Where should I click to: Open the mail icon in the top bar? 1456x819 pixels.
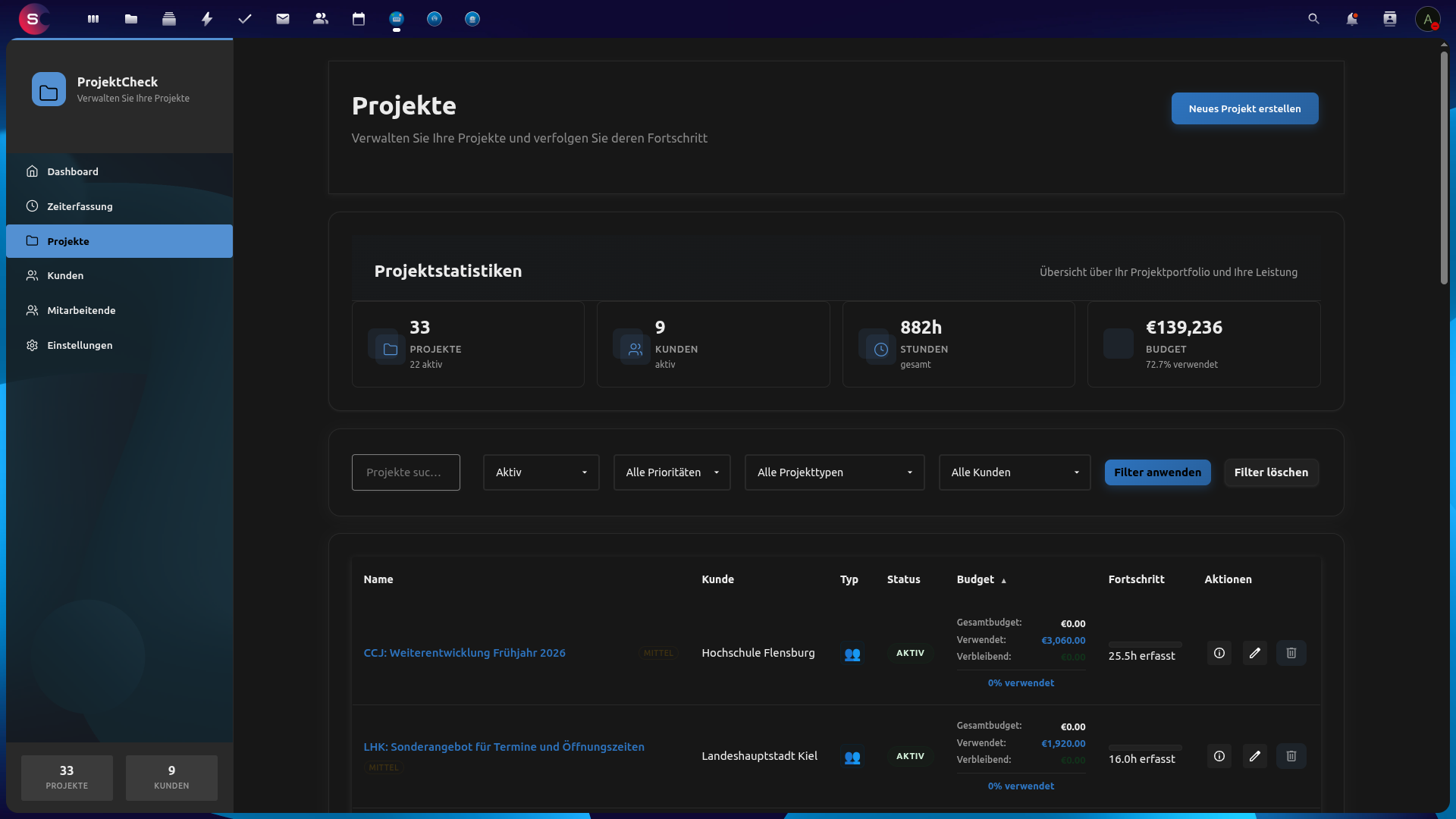pyautogui.click(x=283, y=19)
